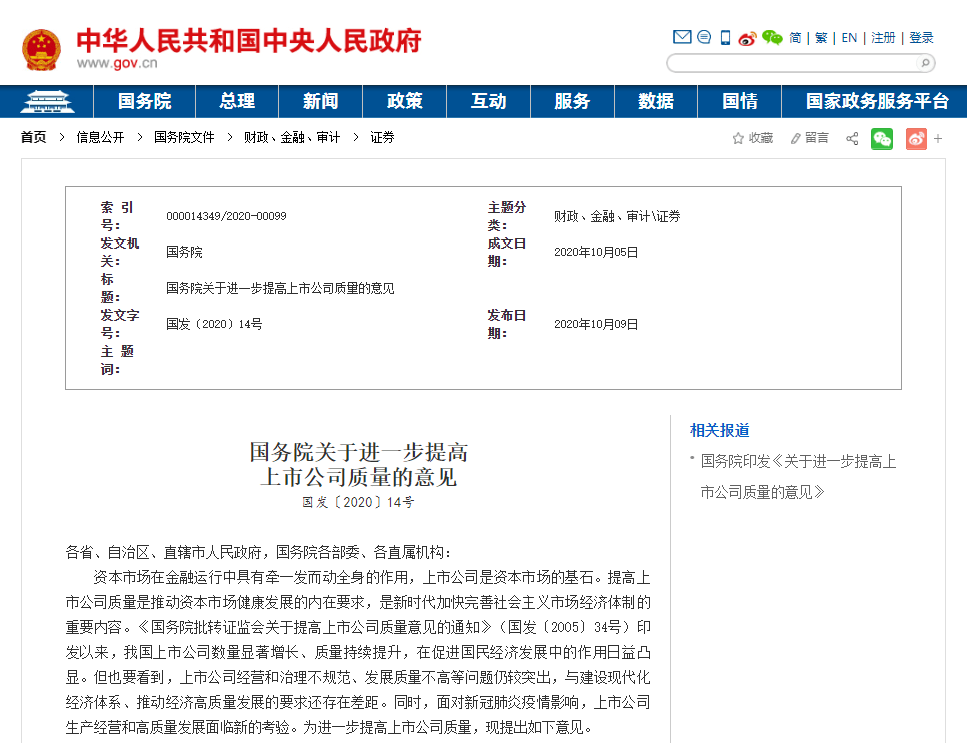Open the 新闻 navigation menu
This screenshot has width=967, height=743.
(x=320, y=101)
